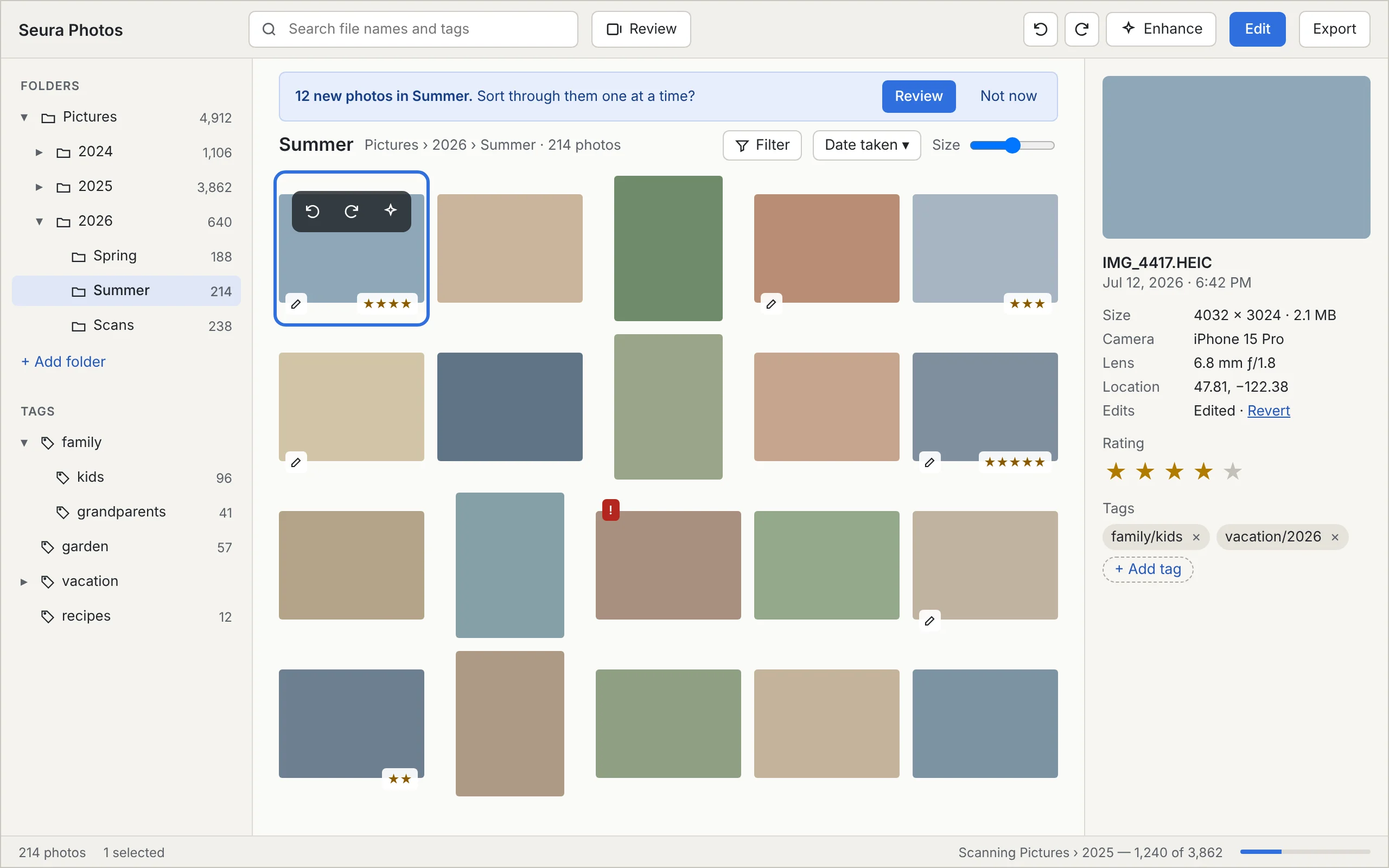Click the kids tag icon
The width and height of the screenshot is (1389, 868).
click(62, 477)
